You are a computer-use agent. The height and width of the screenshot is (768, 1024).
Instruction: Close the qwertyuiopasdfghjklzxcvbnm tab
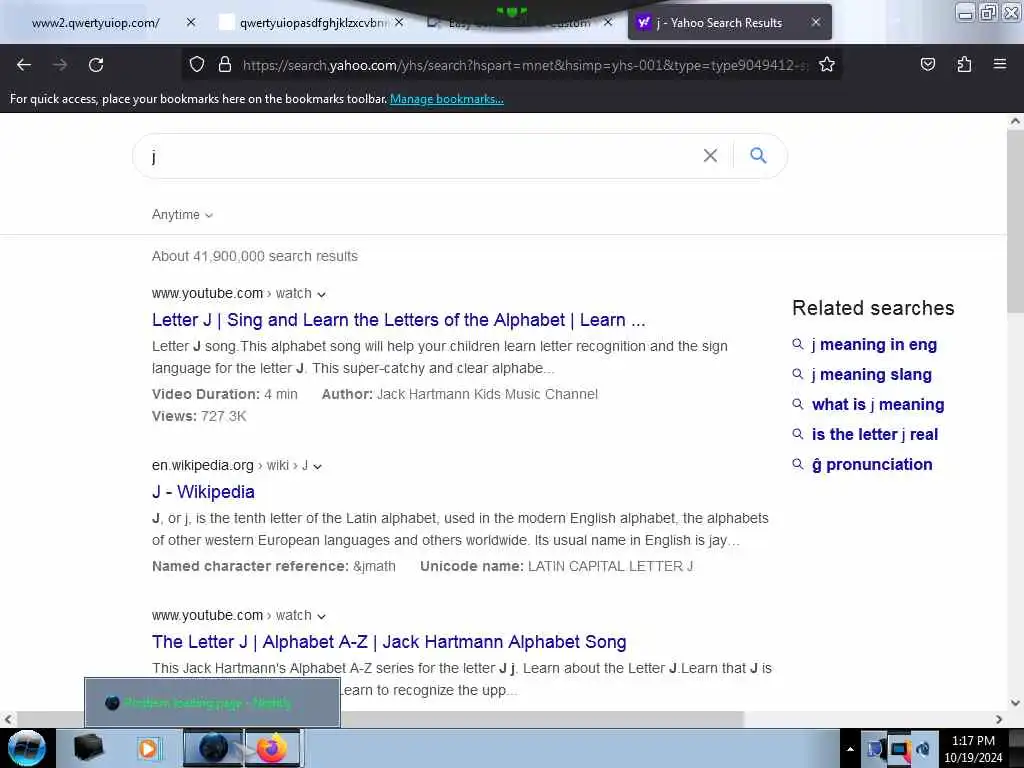[399, 22]
